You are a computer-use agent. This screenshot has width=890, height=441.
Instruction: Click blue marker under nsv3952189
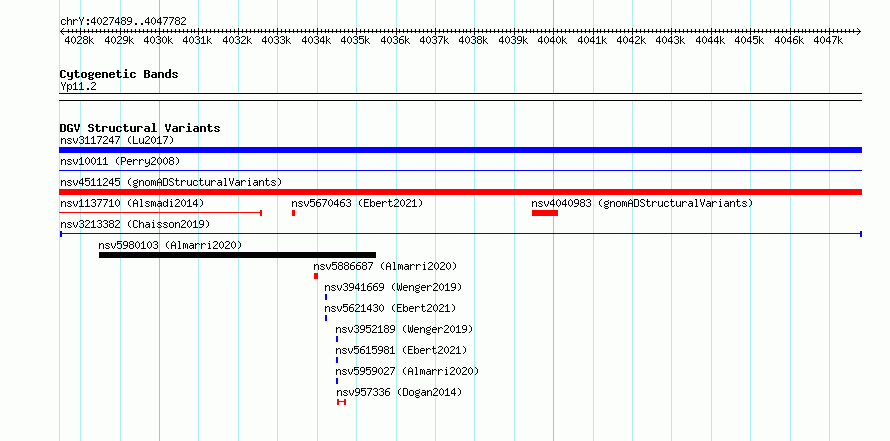pyautogui.click(x=337, y=339)
